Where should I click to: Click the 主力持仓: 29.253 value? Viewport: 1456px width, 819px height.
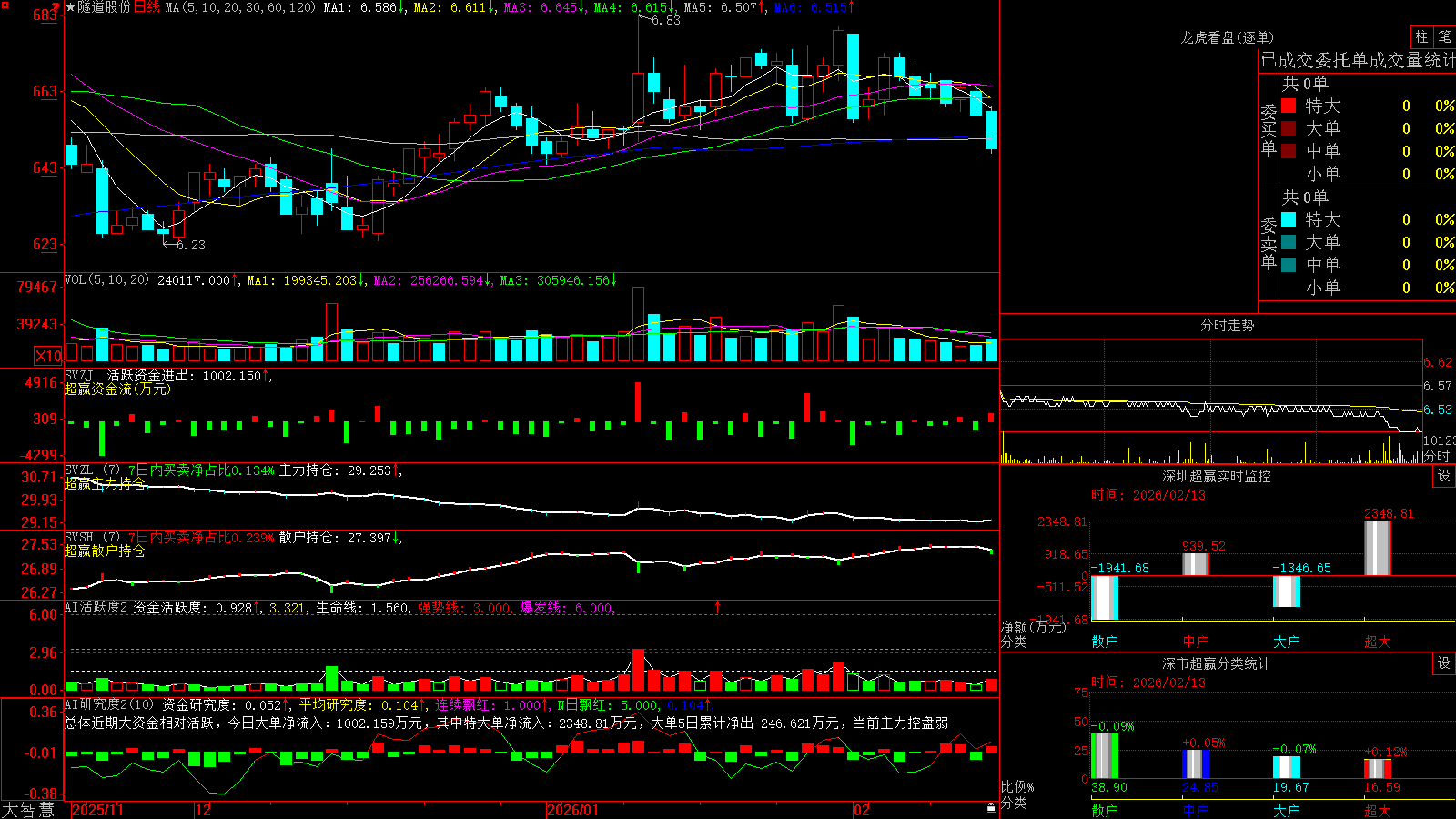pyautogui.click(x=335, y=470)
